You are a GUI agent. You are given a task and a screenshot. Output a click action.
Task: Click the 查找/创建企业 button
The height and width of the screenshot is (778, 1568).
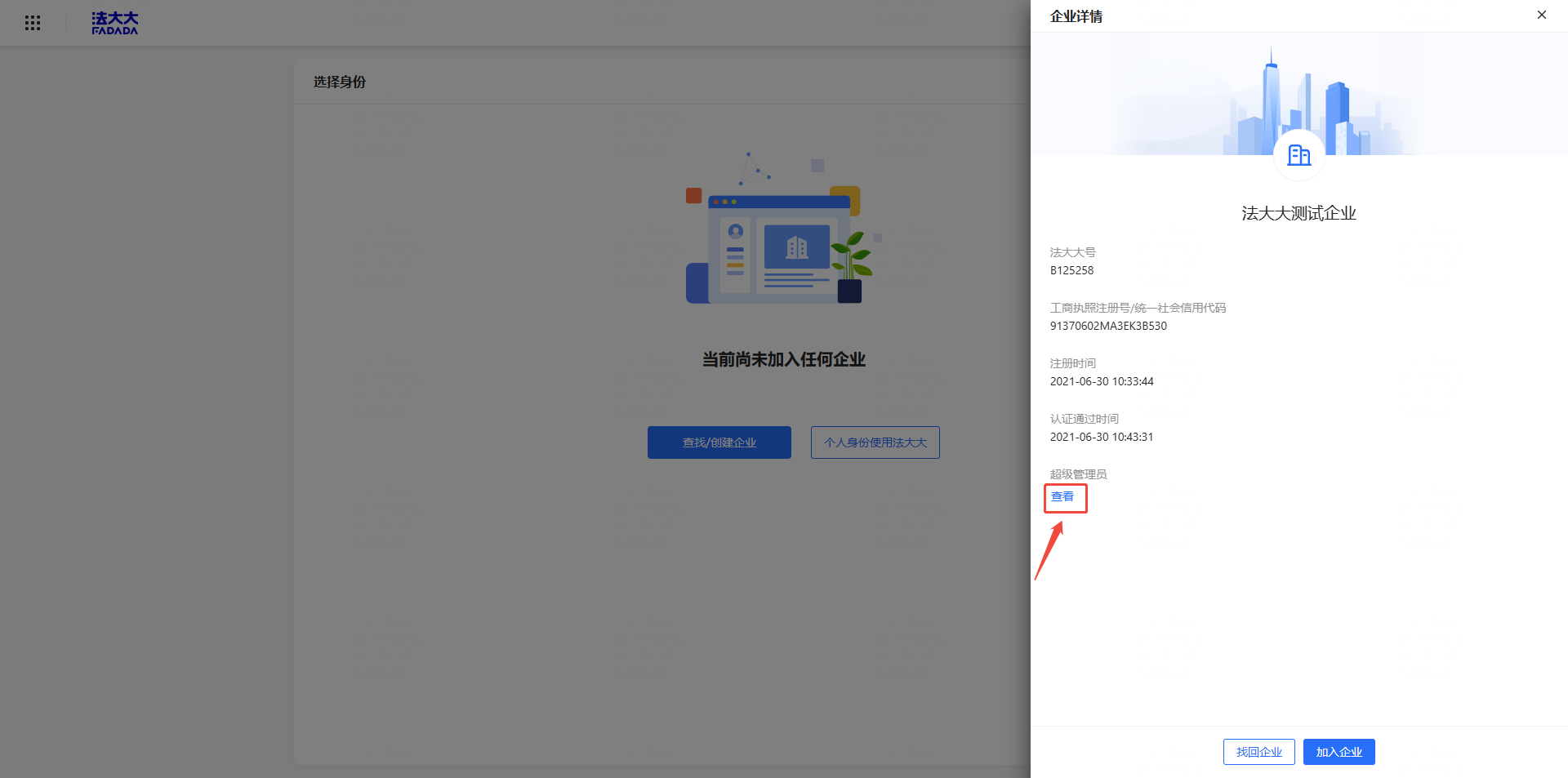coord(719,442)
